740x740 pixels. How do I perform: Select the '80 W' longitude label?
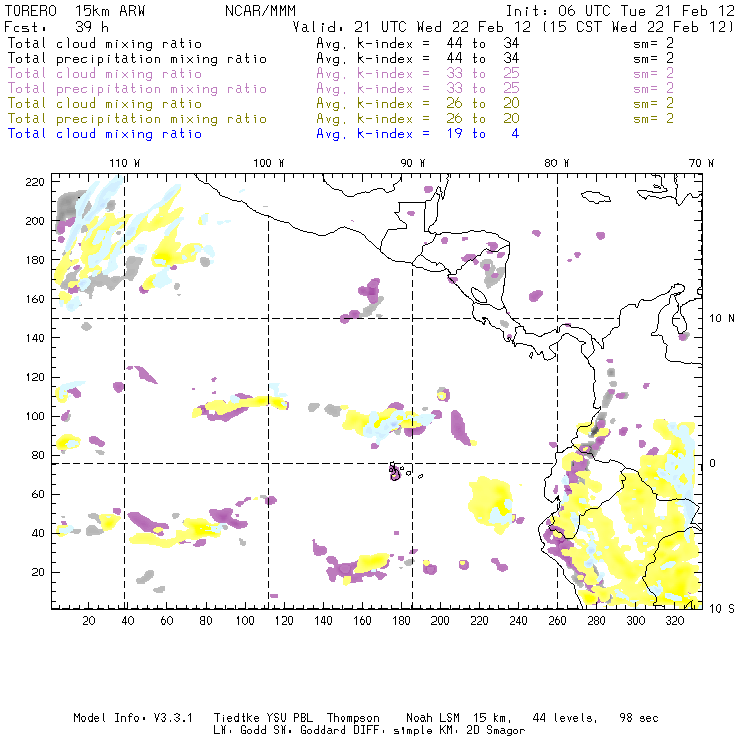click(556, 163)
